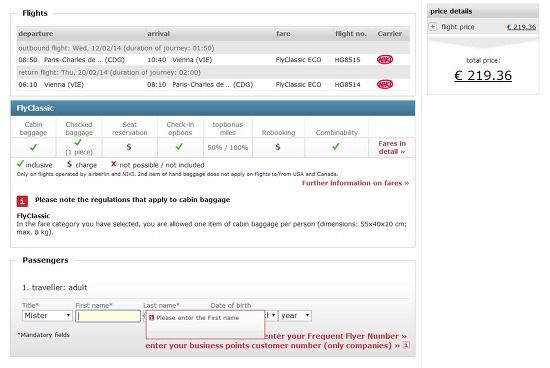The height and width of the screenshot is (368, 550).
Task: Click the Cabin baggage checkmark icon
Action: (33, 147)
